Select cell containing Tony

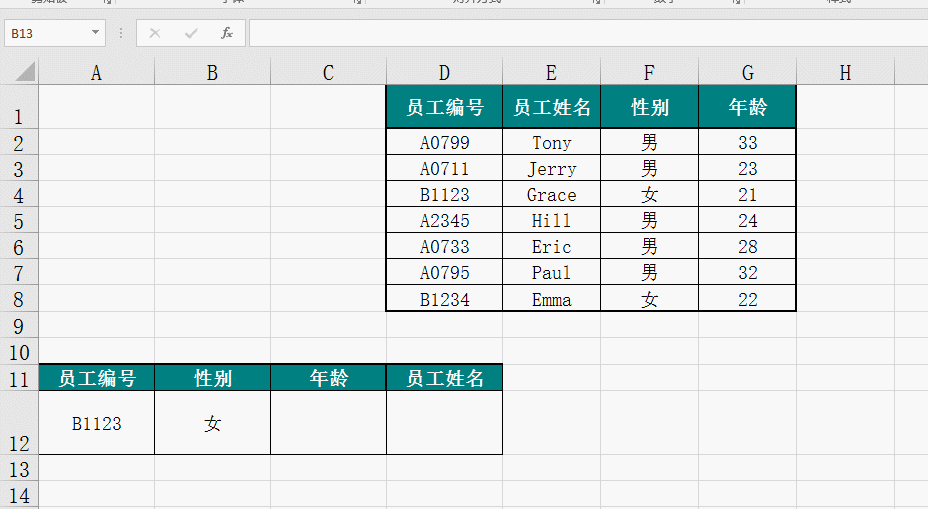point(552,142)
